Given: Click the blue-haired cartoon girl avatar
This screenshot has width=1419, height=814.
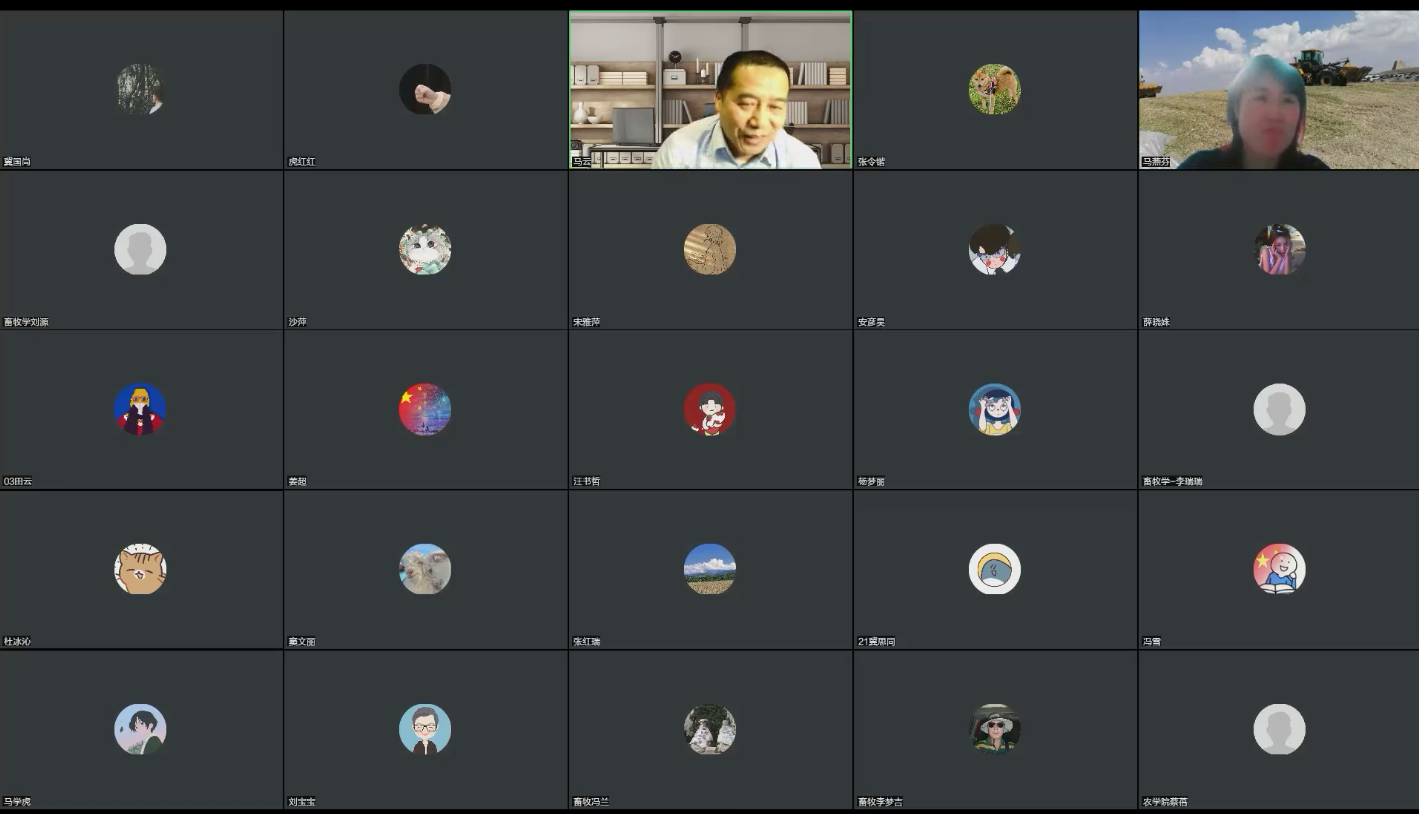Looking at the screenshot, I should coord(994,409).
